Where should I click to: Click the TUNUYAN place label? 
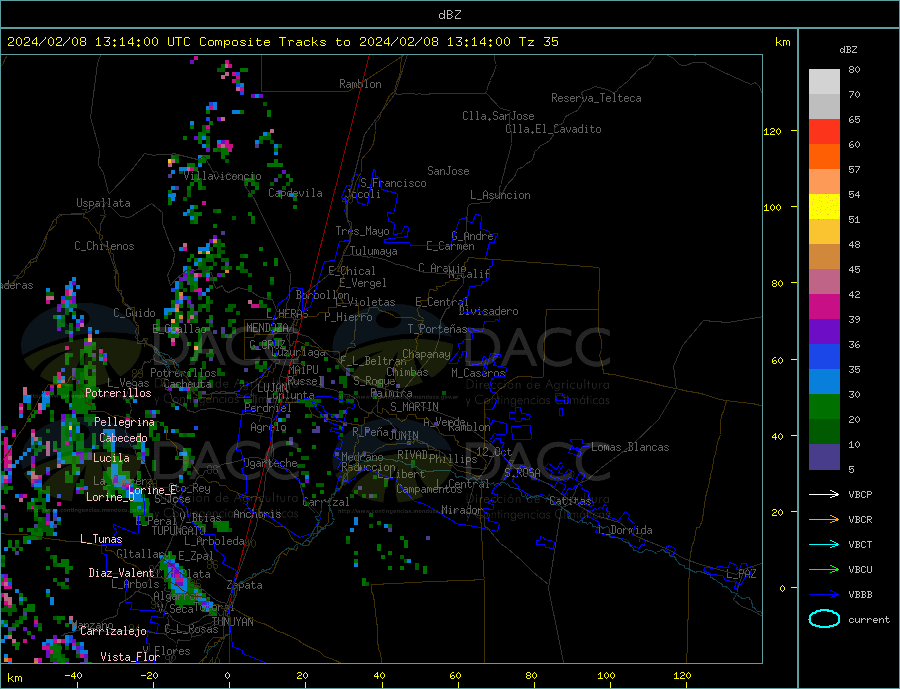(x=232, y=622)
